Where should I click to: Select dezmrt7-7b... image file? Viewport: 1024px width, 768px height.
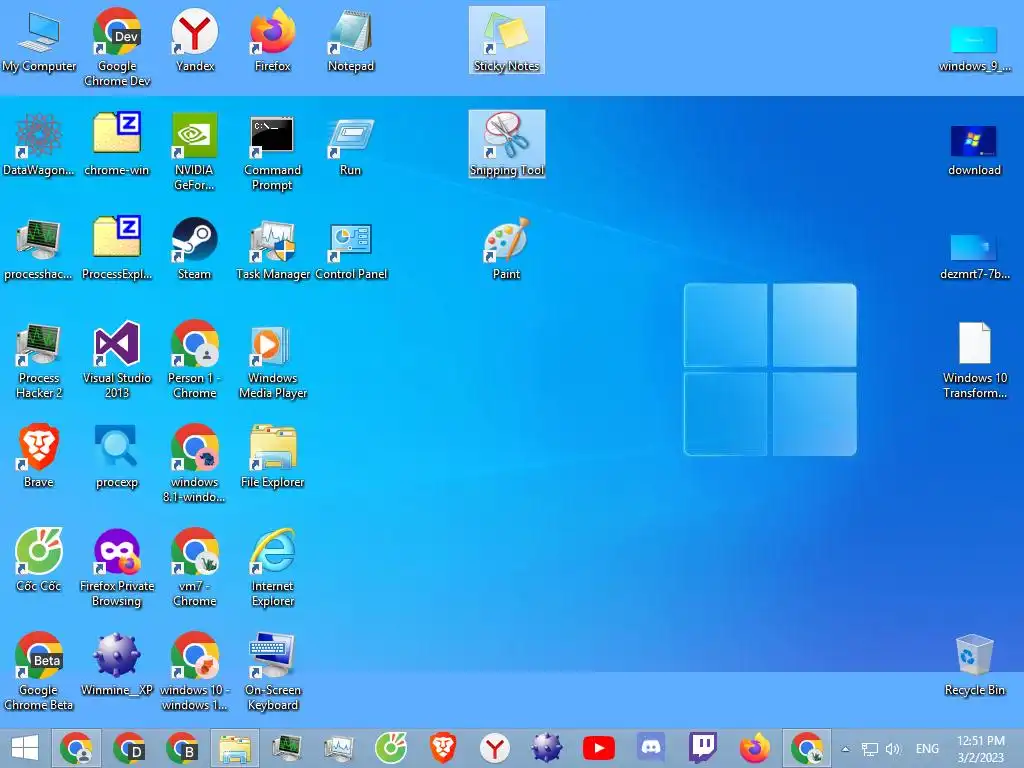pos(974,257)
